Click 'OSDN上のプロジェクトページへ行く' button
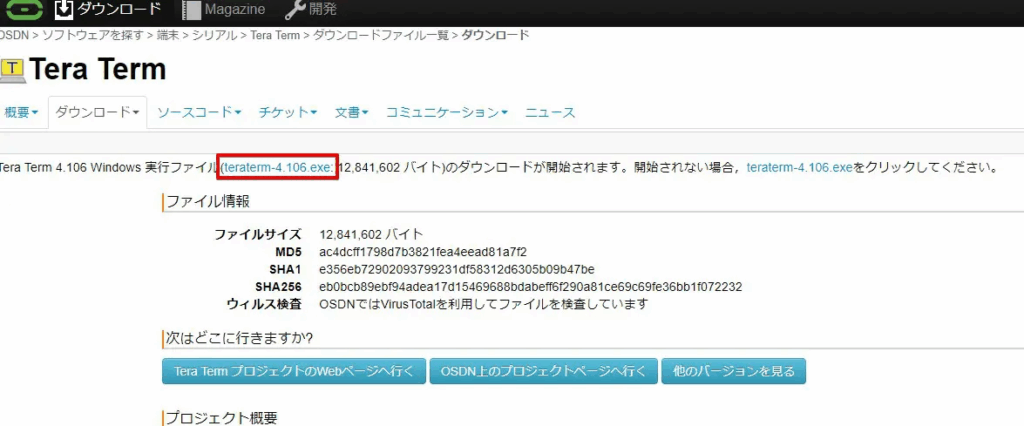1024x426 pixels. [544, 372]
